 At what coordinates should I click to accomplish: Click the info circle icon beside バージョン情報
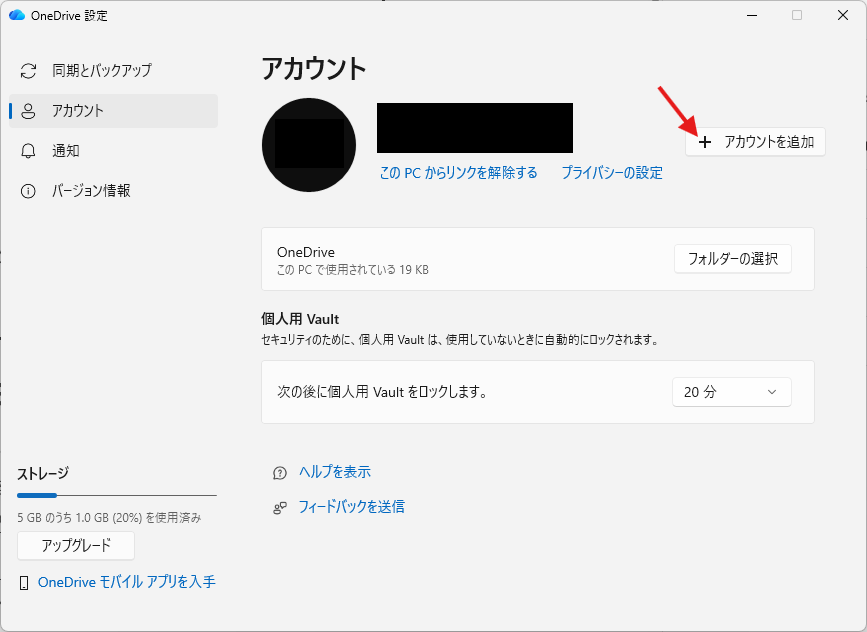pos(28,191)
